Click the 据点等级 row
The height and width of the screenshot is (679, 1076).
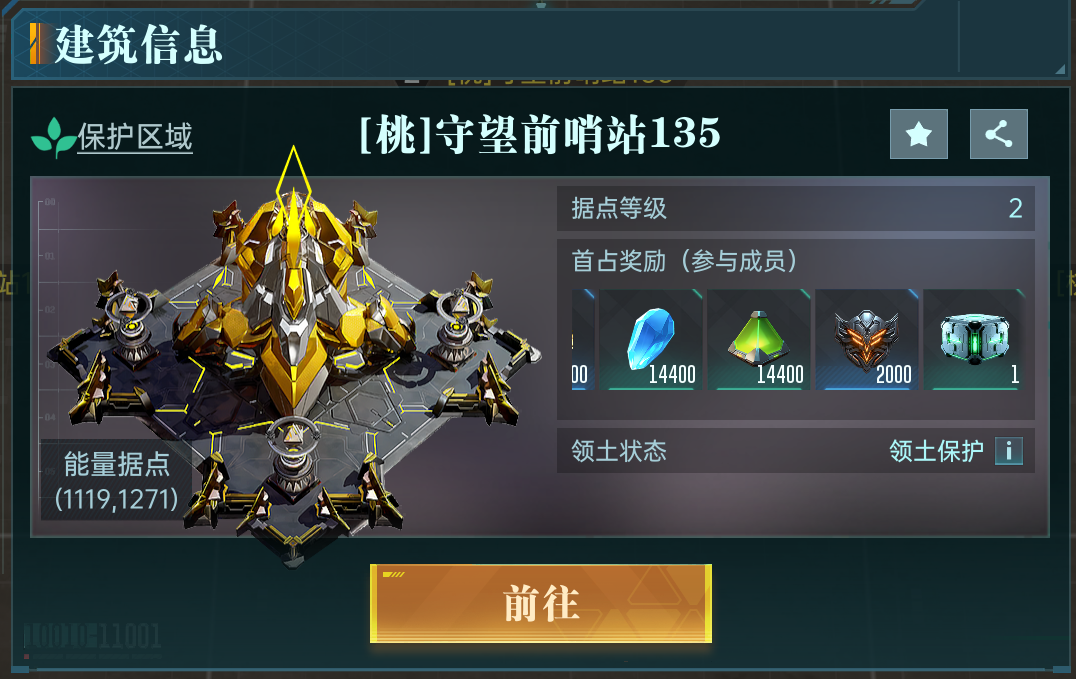pos(795,208)
